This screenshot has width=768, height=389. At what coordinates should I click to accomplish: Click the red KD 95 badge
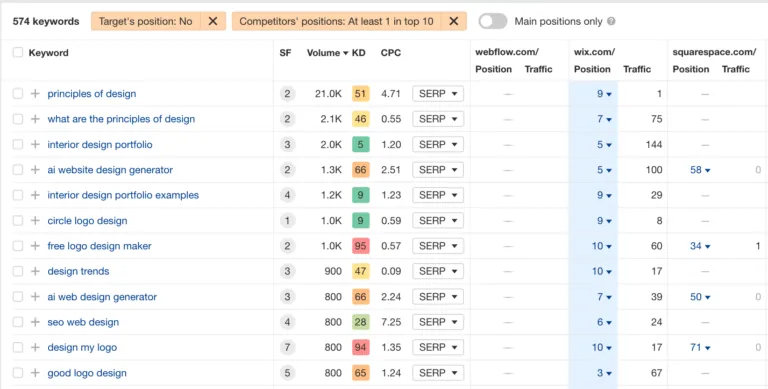(x=360, y=246)
